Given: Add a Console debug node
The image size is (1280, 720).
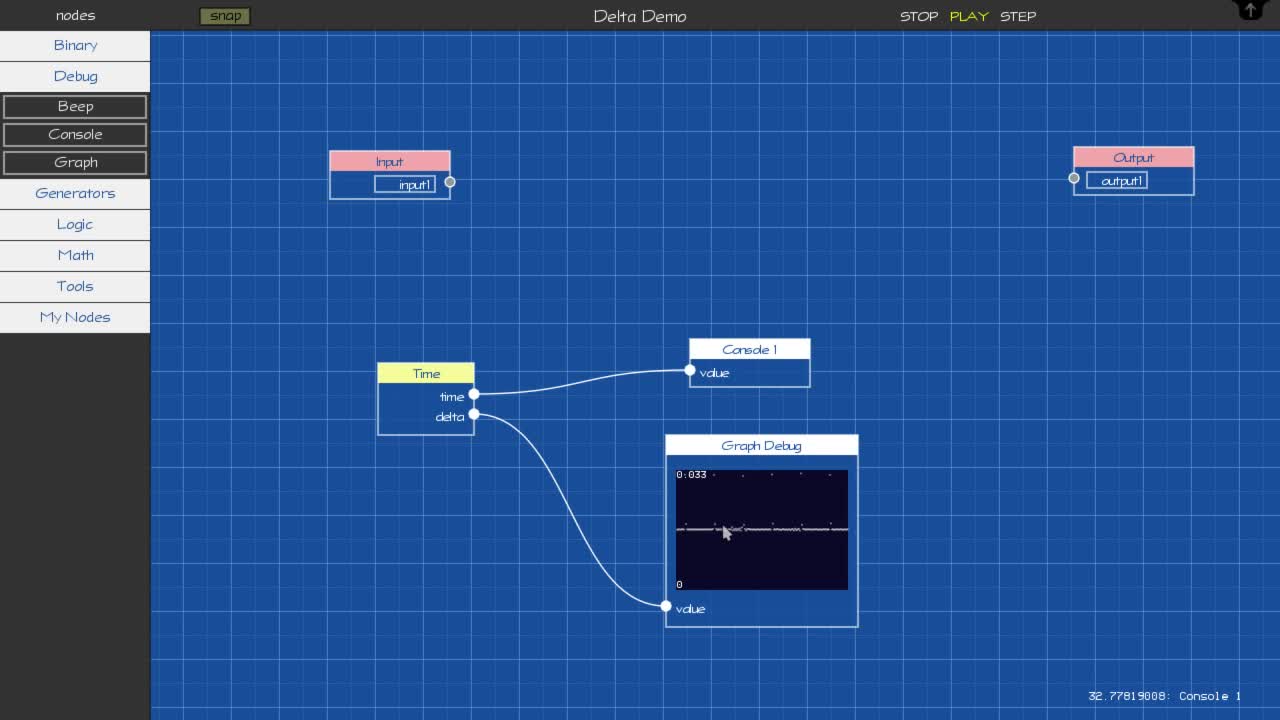Looking at the screenshot, I should [x=75, y=134].
